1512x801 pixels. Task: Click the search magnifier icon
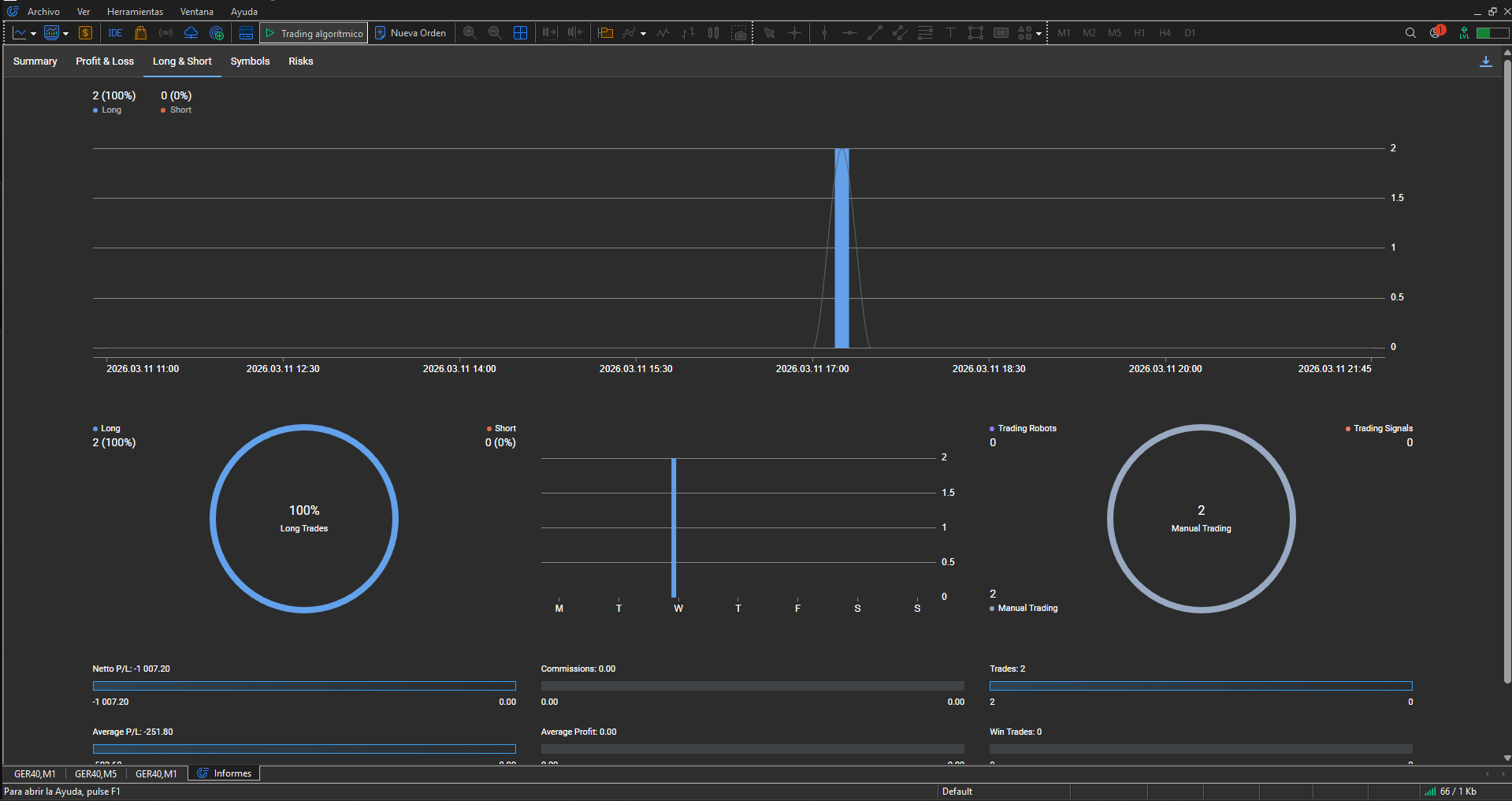click(1410, 33)
